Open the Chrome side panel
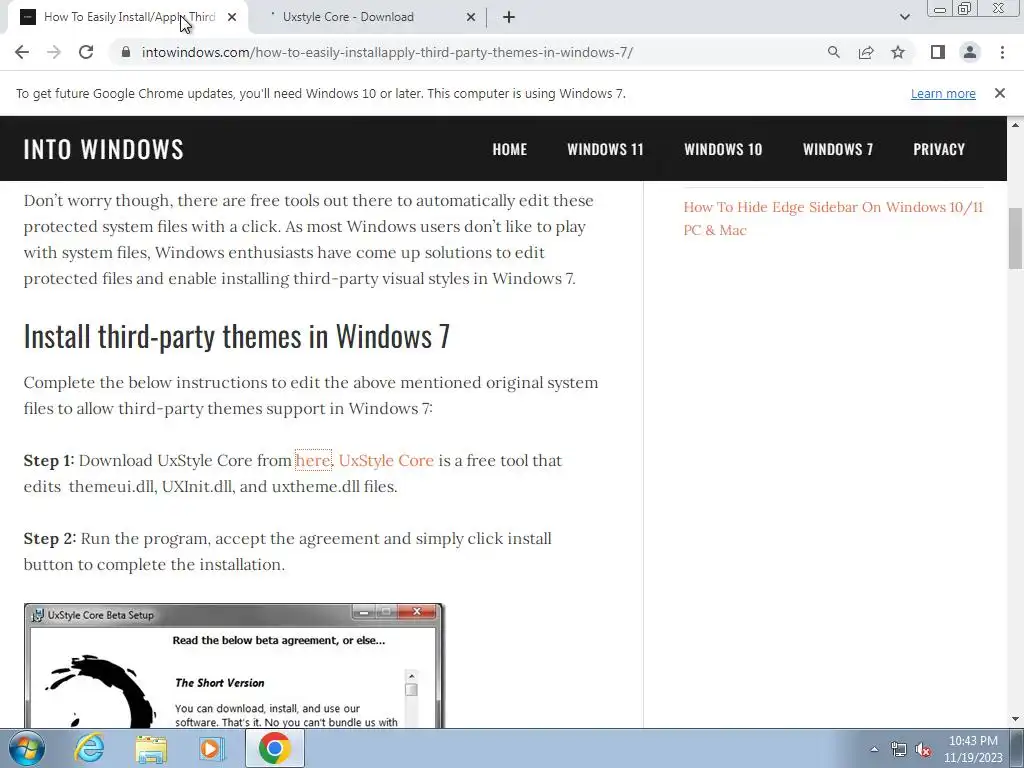 coord(938,52)
